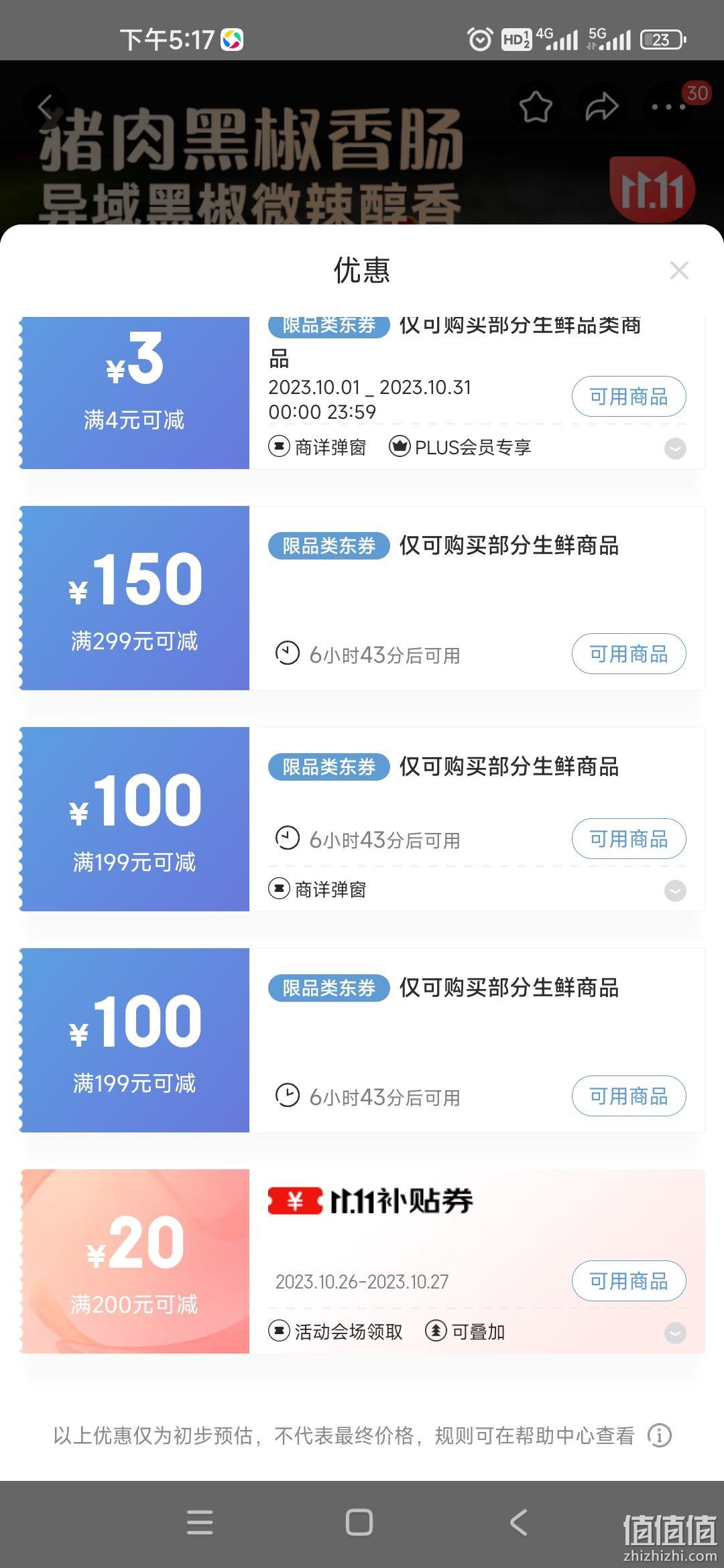The width and height of the screenshot is (724, 1568).
Task: Tap Android recent apps menu icon
Action: tap(200, 1522)
